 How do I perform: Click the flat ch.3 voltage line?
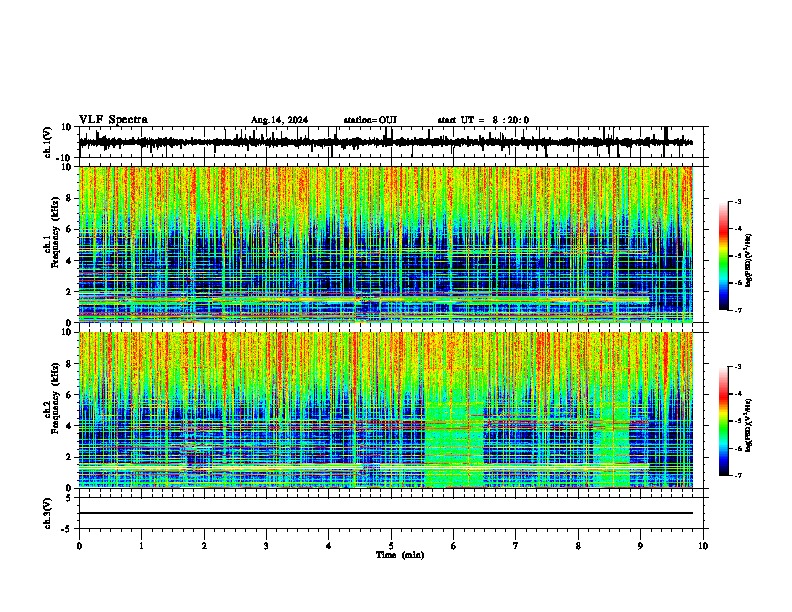point(385,513)
